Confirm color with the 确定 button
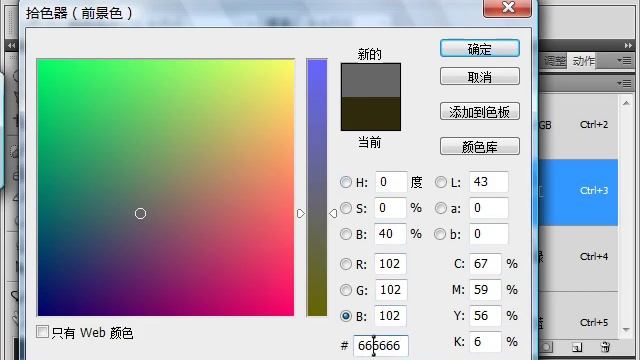640x360 pixels. coord(480,49)
